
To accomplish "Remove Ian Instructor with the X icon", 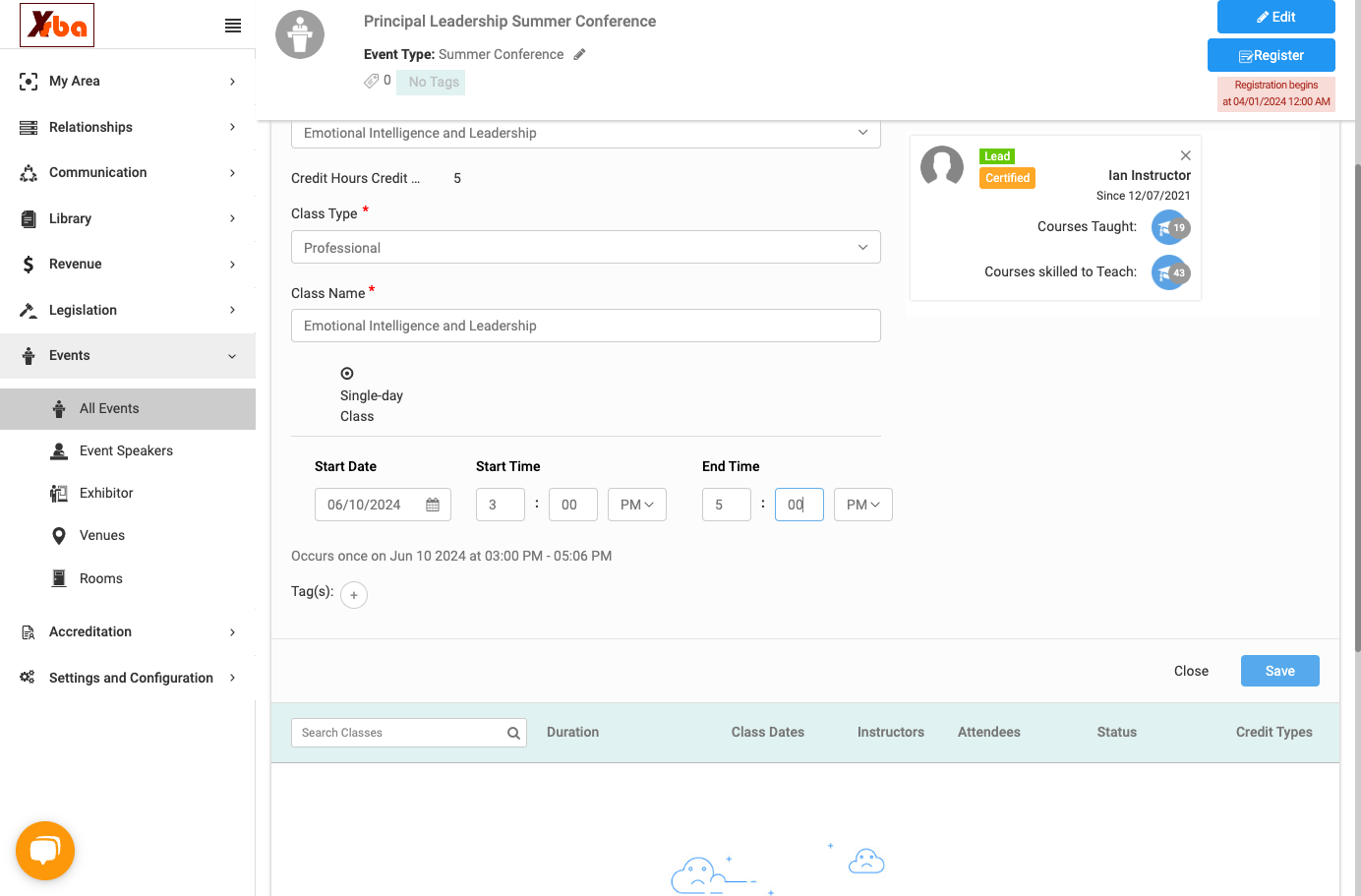I will coord(1186,155).
